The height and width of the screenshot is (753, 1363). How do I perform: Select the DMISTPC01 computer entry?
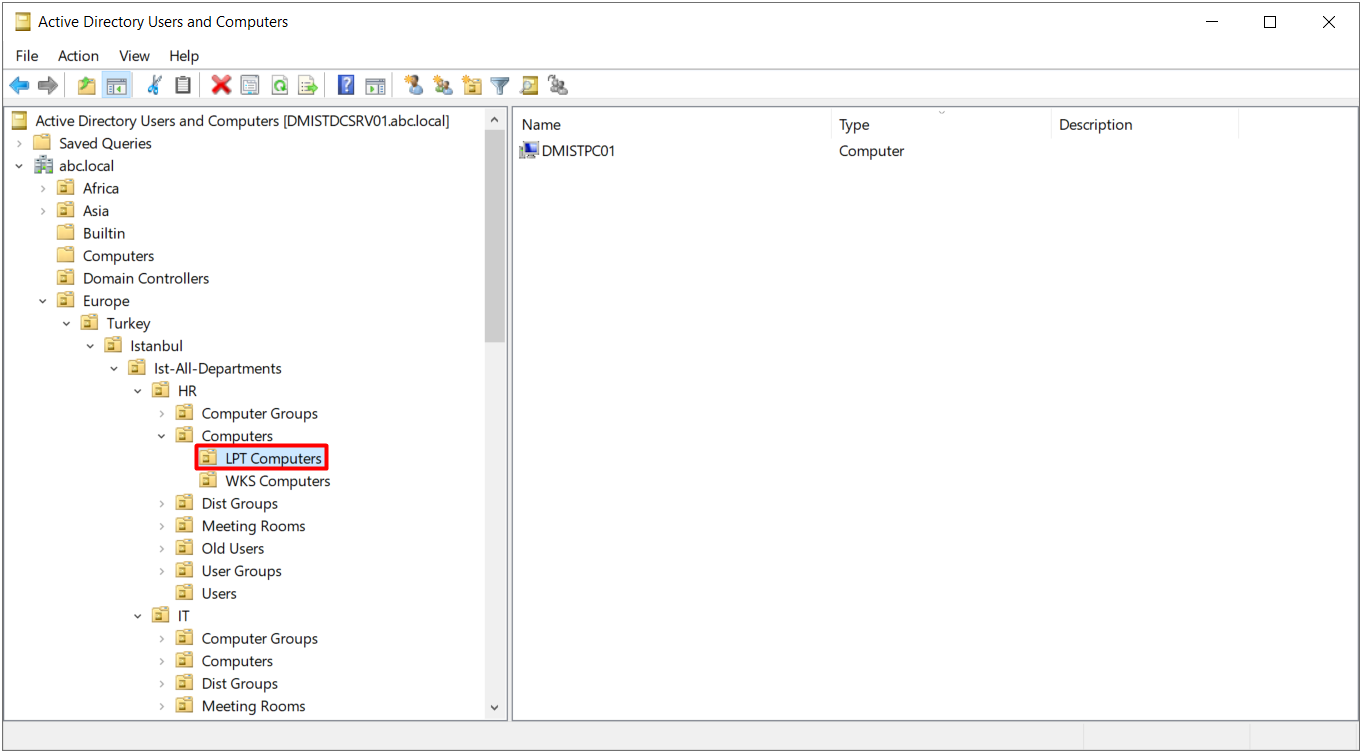pos(578,151)
